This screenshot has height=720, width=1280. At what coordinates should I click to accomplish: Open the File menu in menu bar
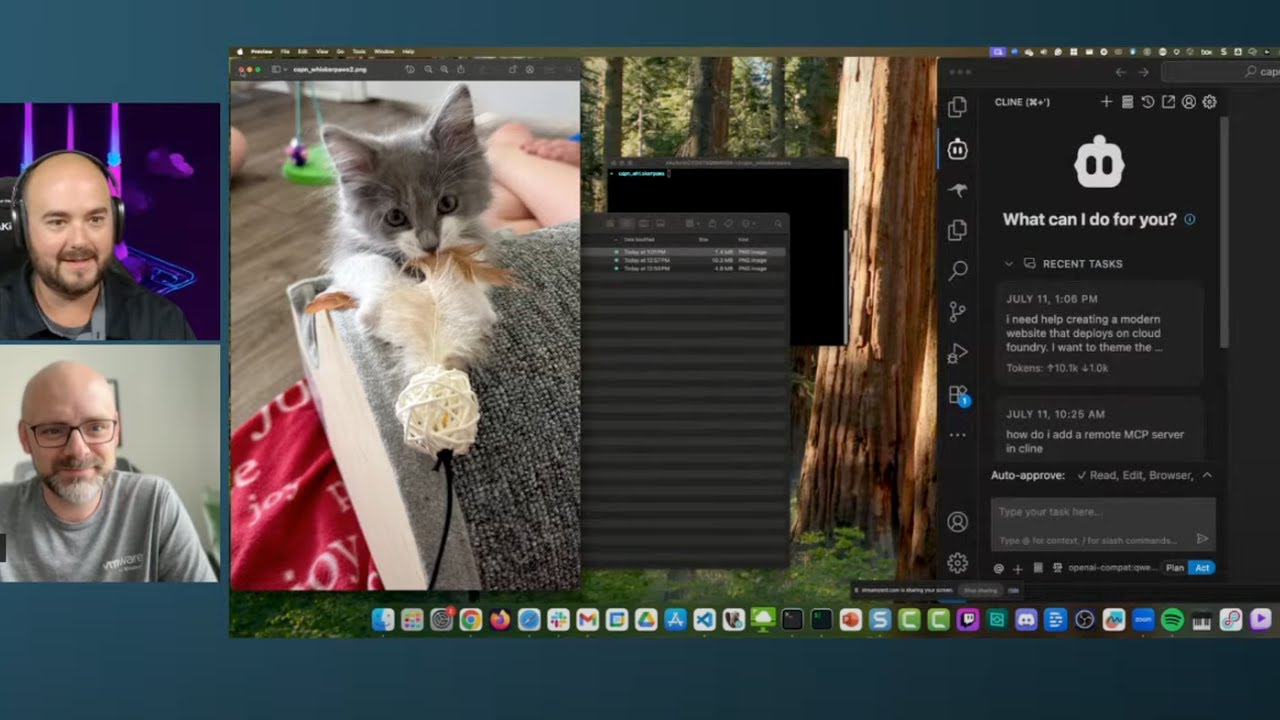[x=285, y=51]
